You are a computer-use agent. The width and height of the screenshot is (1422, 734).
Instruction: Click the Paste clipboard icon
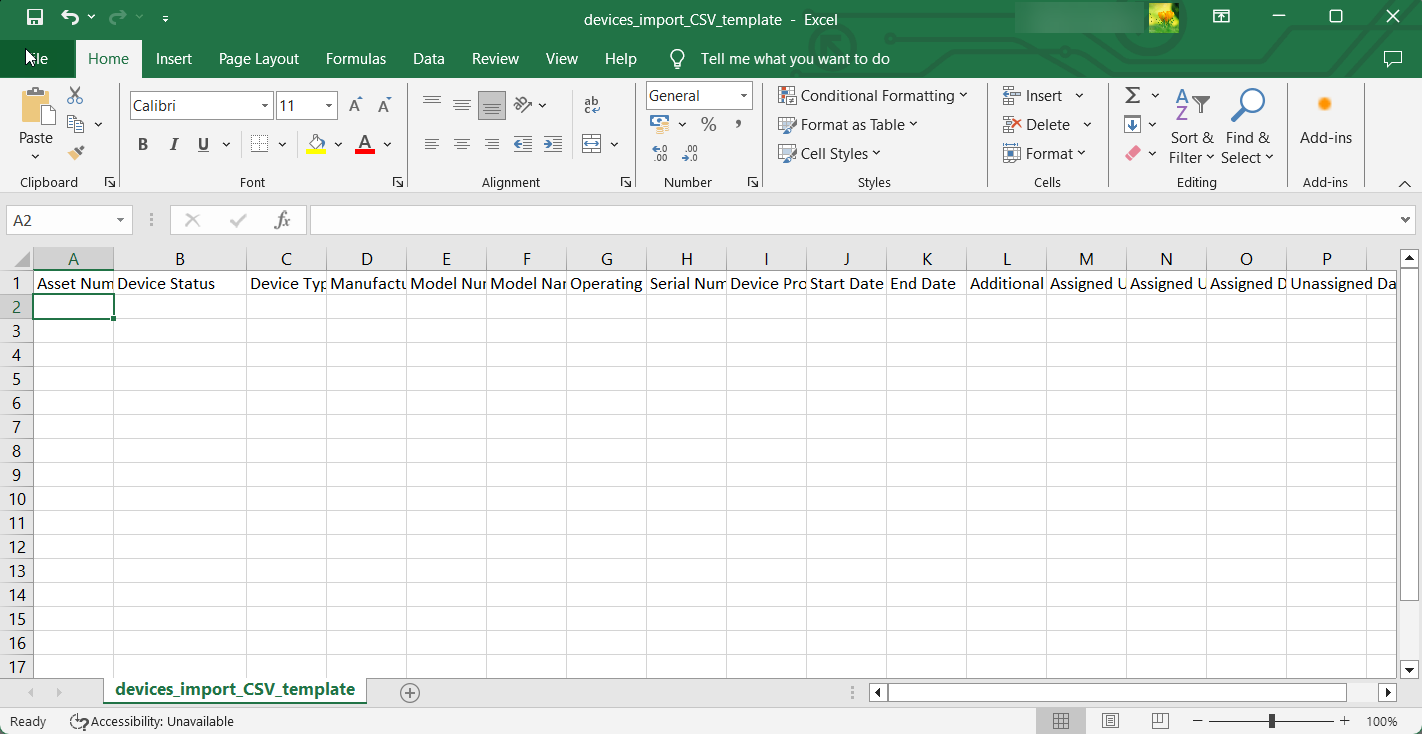coord(36,106)
